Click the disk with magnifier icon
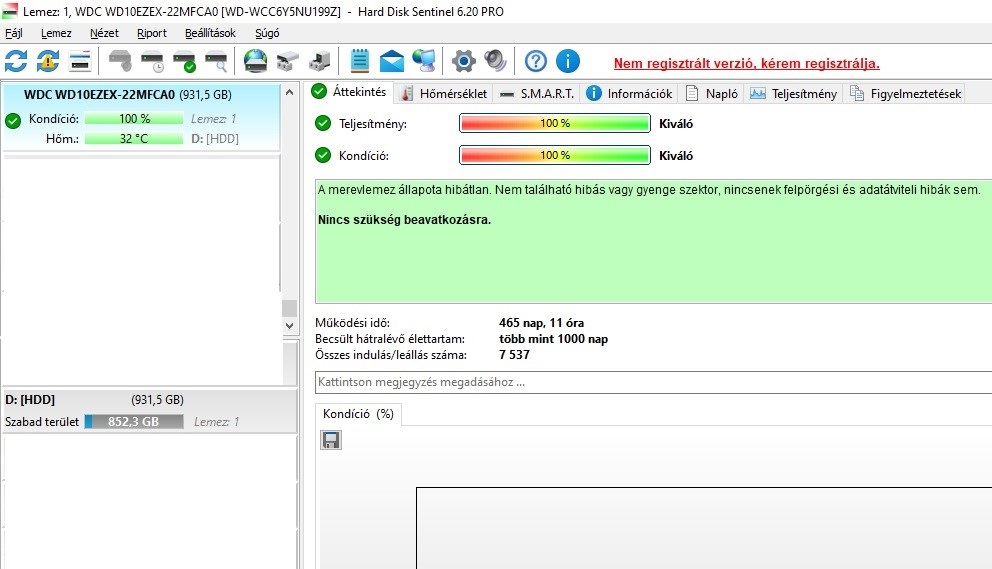Viewport: 992px width, 569px height. click(216, 61)
